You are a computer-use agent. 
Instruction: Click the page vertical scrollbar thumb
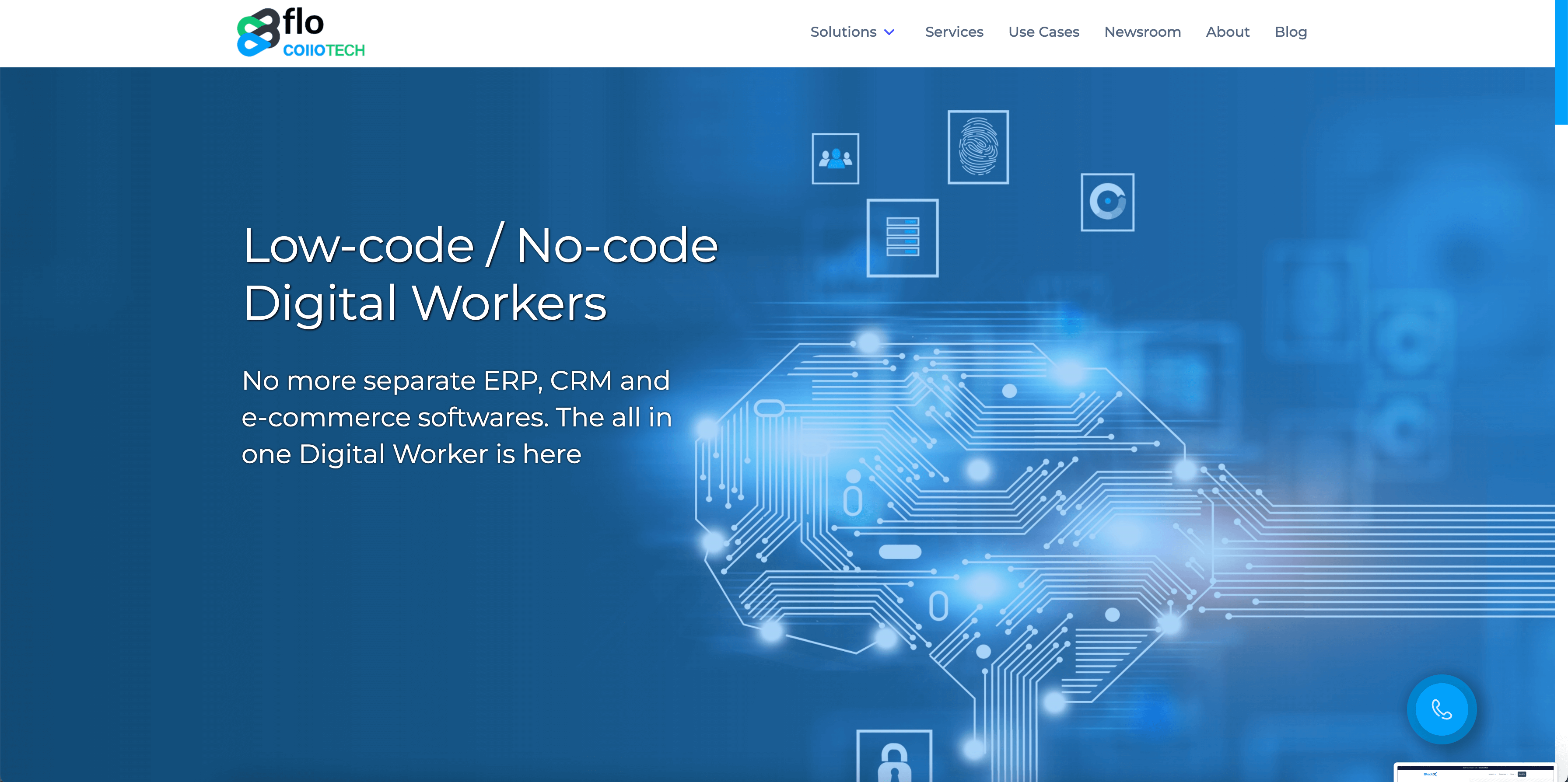coord(1561,62)
